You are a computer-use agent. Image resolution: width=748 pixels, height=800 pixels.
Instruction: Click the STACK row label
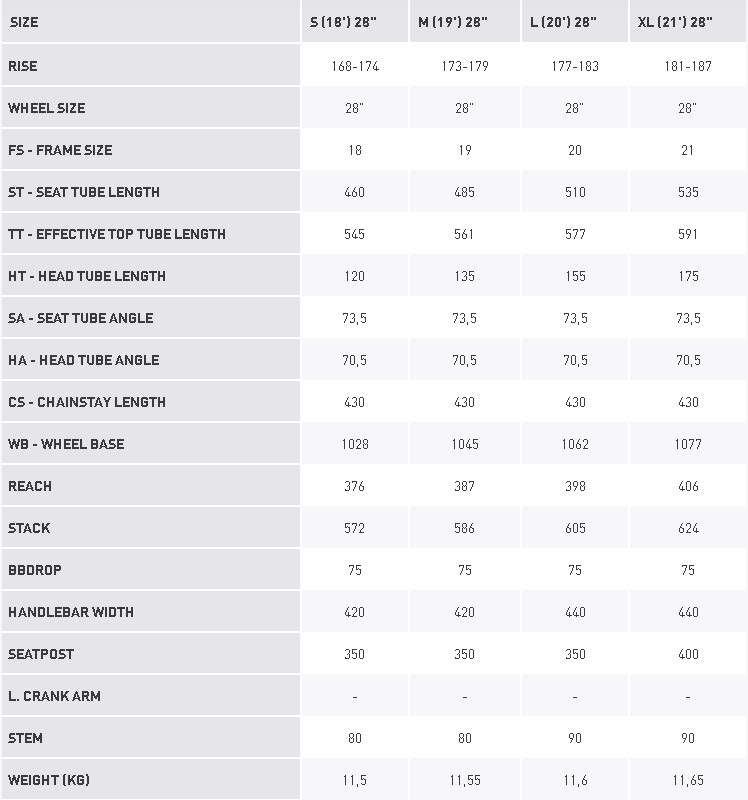pos(29,528)
